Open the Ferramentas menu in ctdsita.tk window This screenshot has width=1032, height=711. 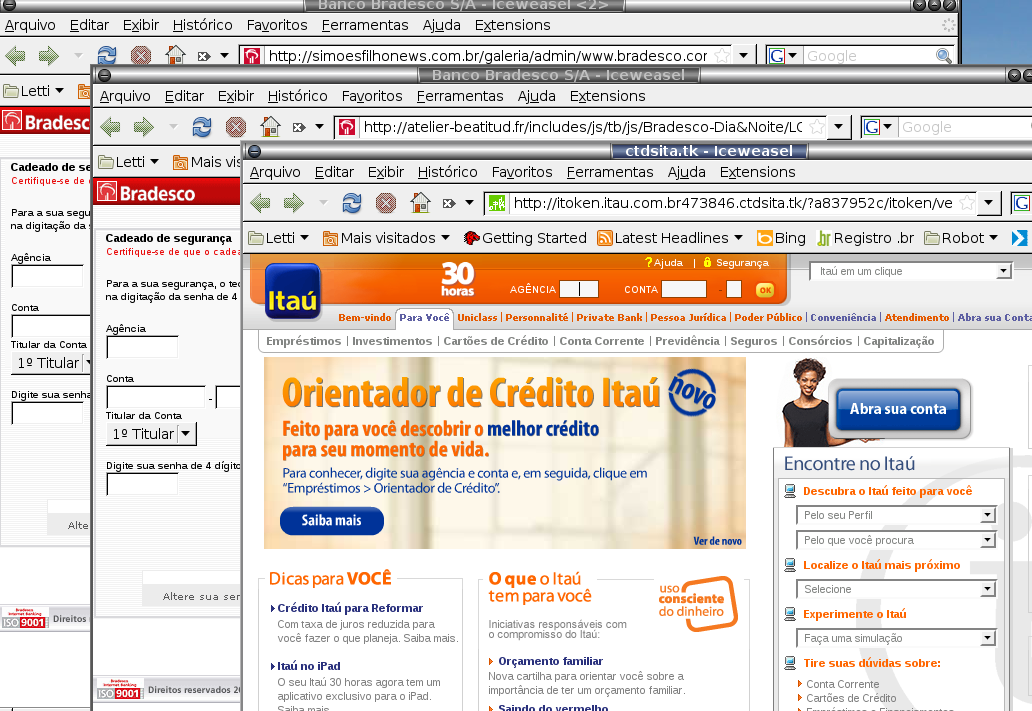[x=610, y=172]
